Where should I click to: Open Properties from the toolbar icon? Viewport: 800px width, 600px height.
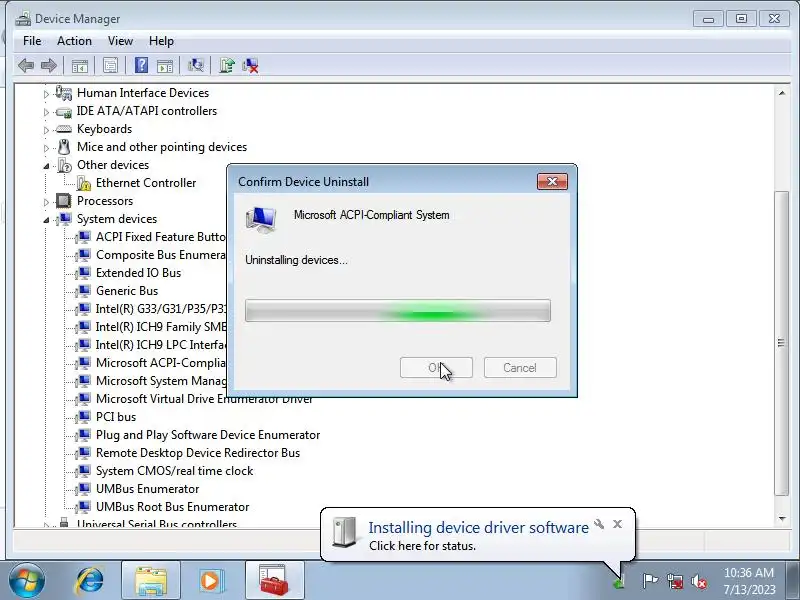click(x=110, y=65)
